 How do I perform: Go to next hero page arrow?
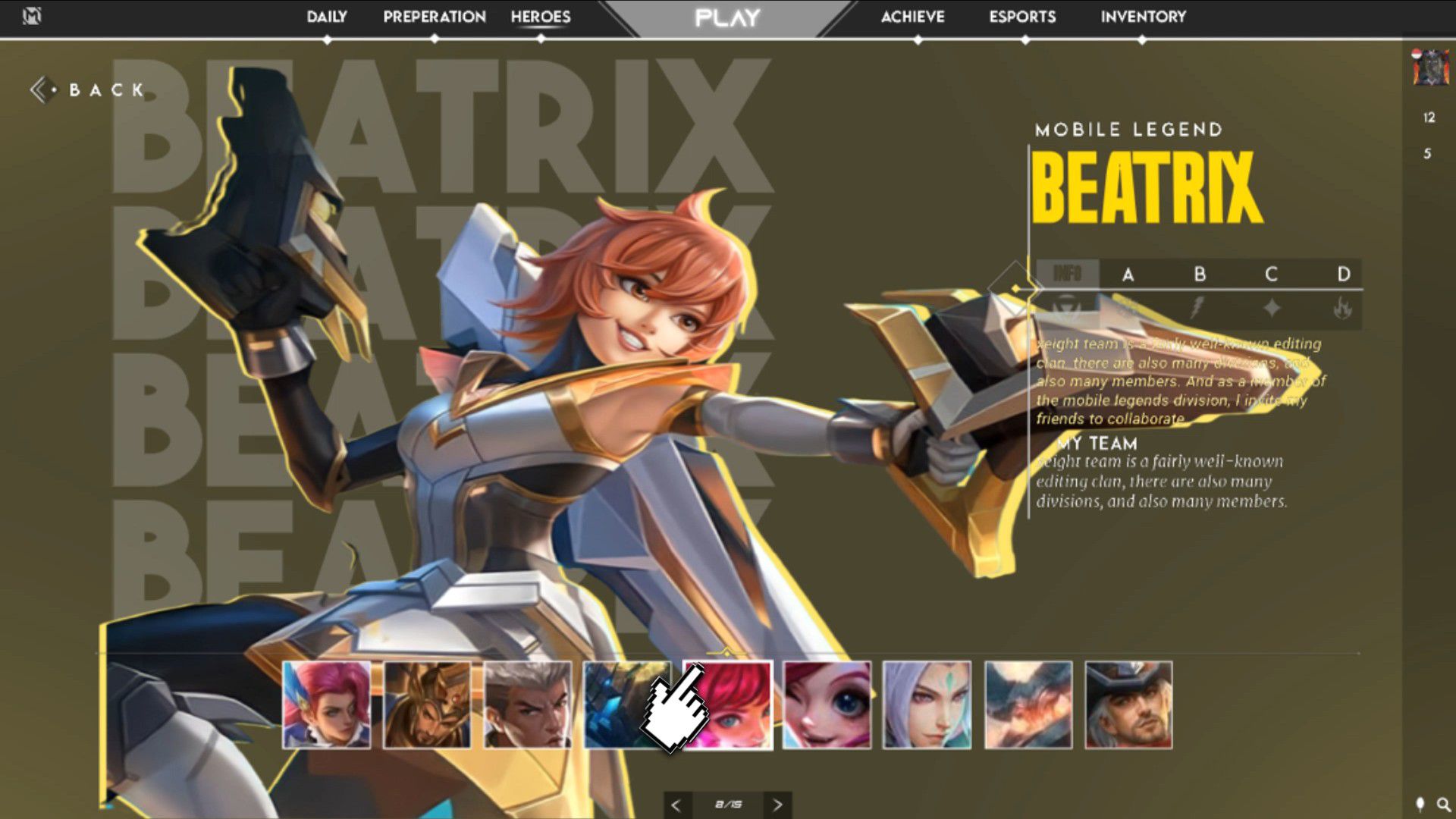[x=777, y=805]
